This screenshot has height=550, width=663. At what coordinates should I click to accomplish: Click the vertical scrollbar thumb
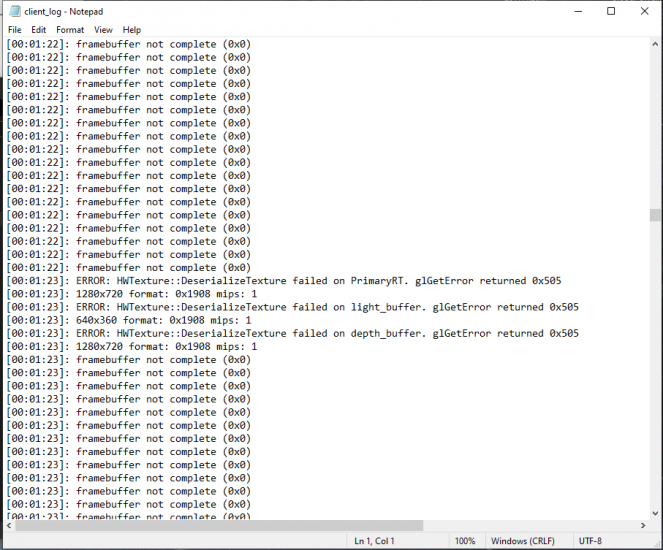[x=655, y=215]
